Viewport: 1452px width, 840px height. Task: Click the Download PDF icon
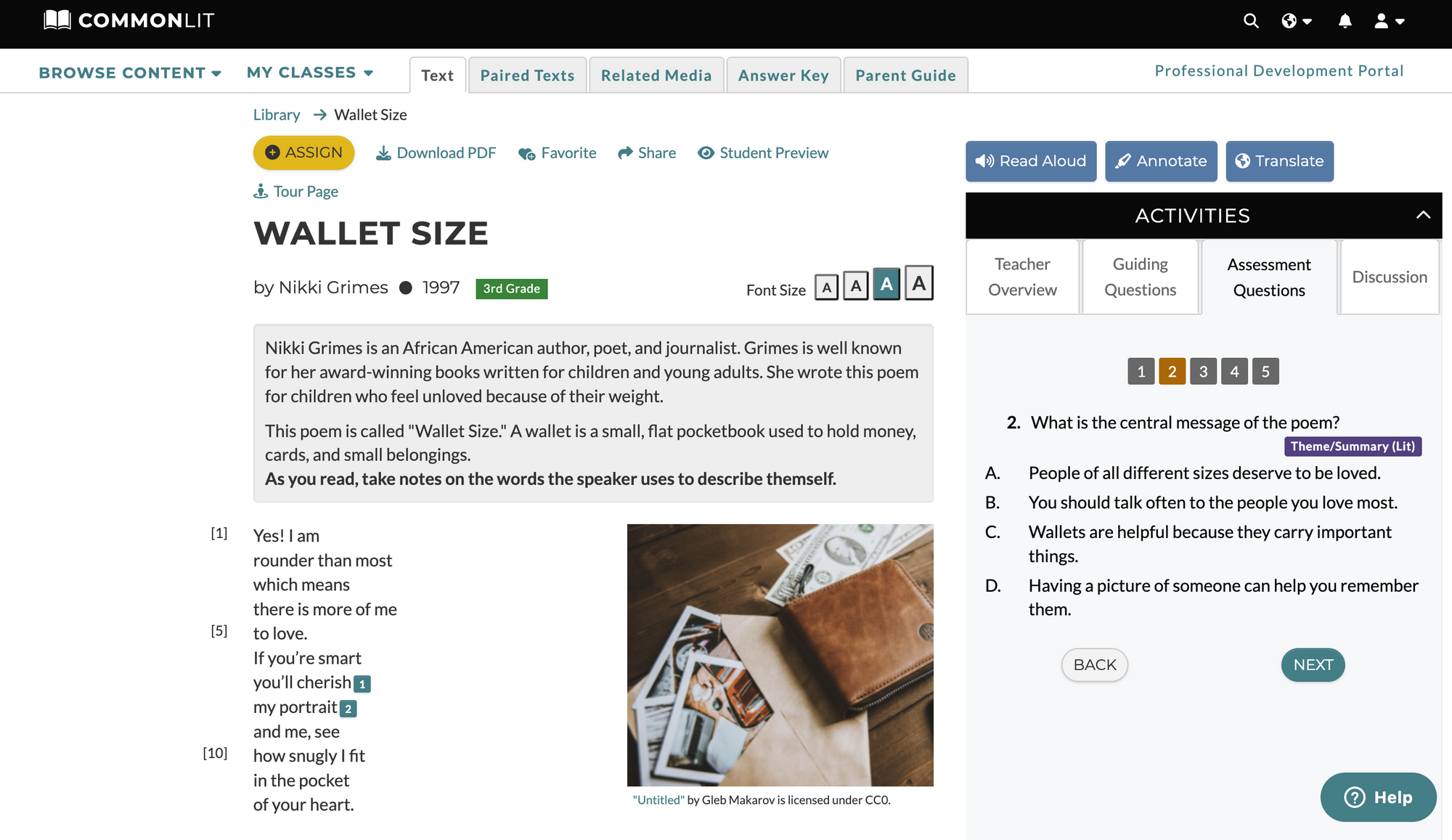click(383, 152)
